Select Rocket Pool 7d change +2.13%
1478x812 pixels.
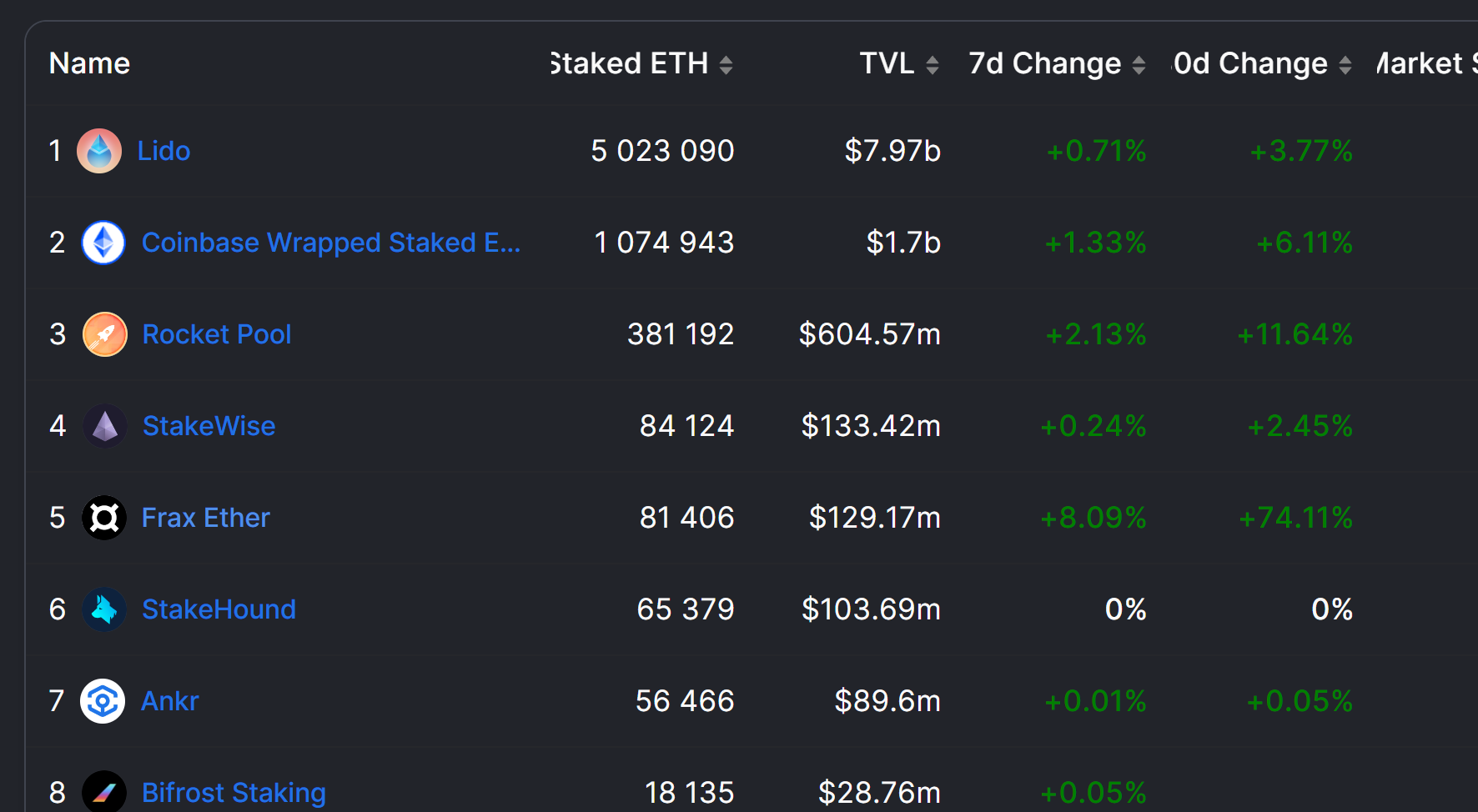pos(1096,334)
